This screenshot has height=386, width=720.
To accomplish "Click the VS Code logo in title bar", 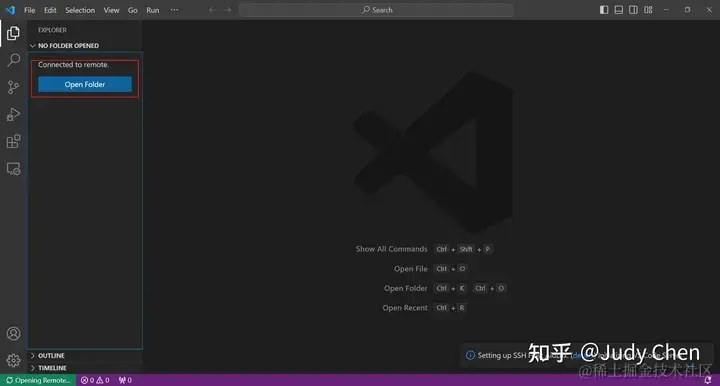I will [10, 10].
